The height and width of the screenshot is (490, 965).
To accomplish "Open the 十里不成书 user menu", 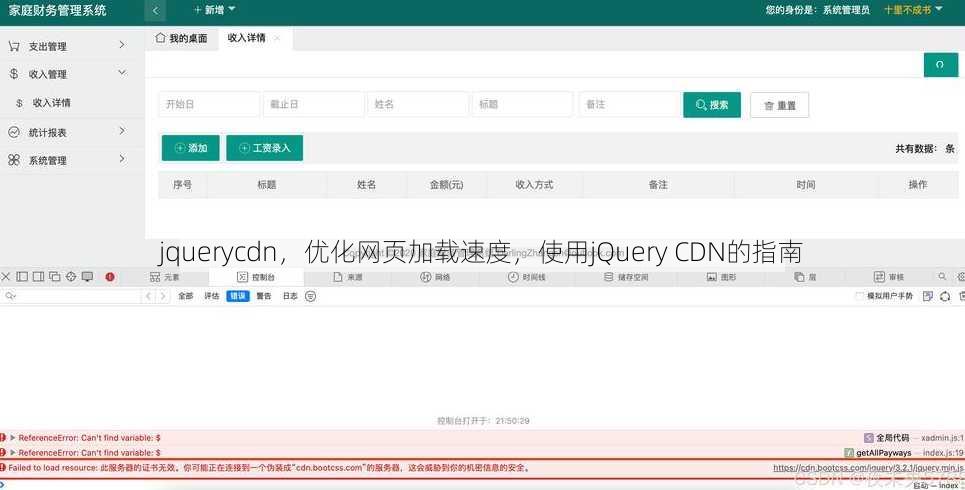I will [913, 10].
